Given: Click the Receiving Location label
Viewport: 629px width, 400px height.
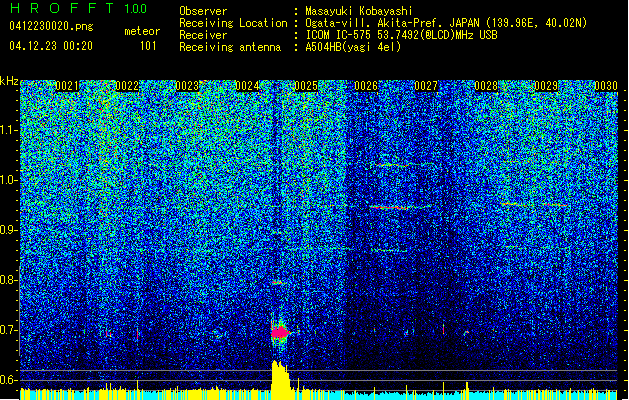Looking at the screenshot, I should tap(233, 23).
